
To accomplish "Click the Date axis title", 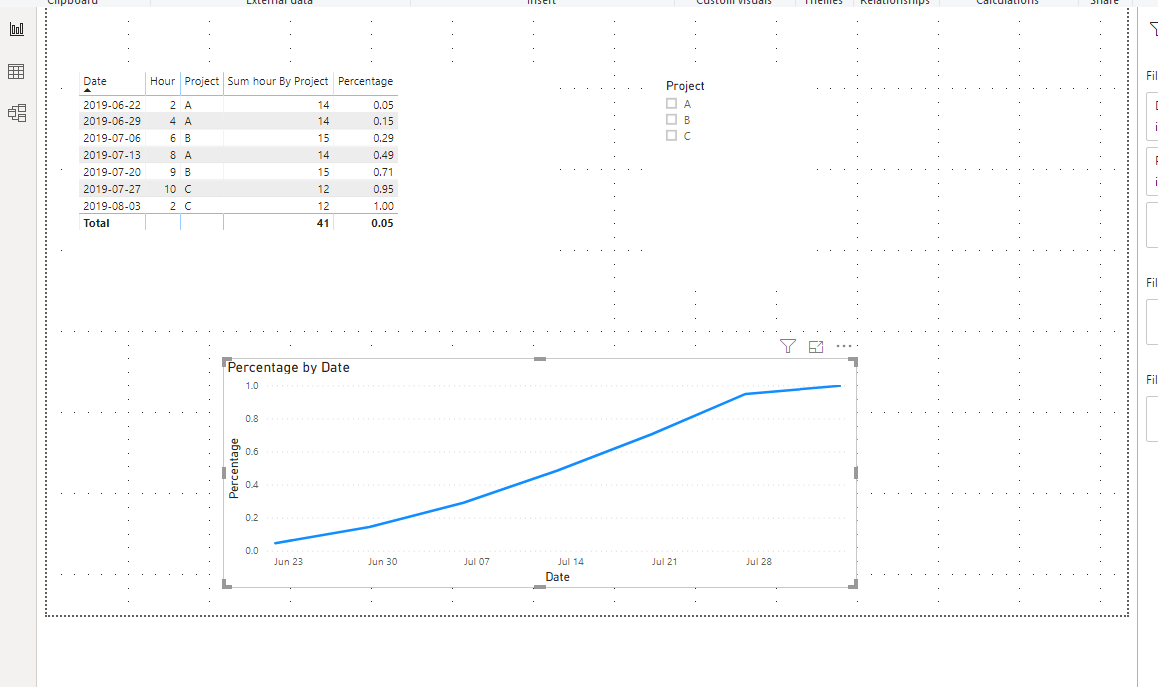I will click(x=558, y=577).
